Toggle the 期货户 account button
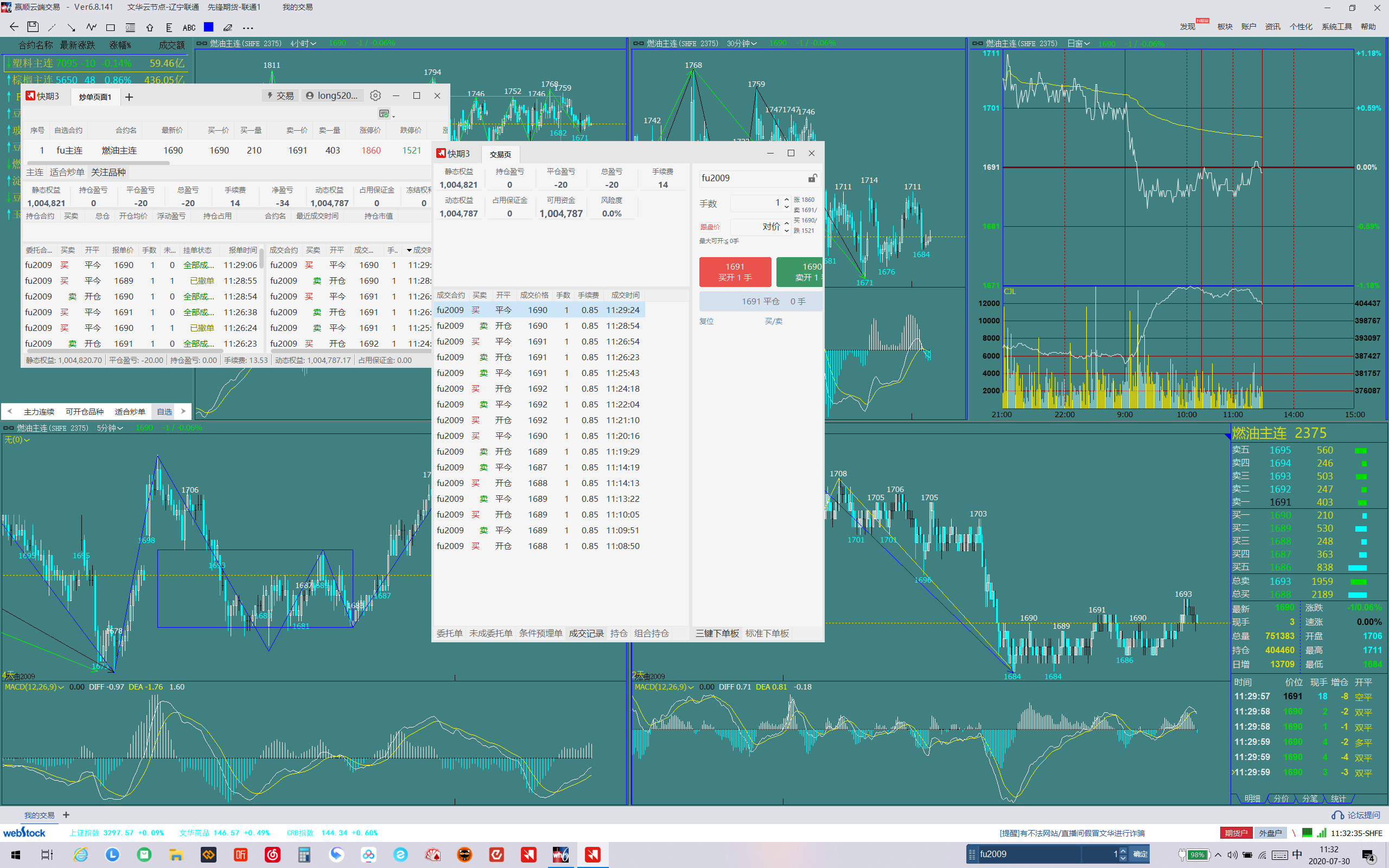Screen dimensions: 1389x868 click(x=1236, y=833)
